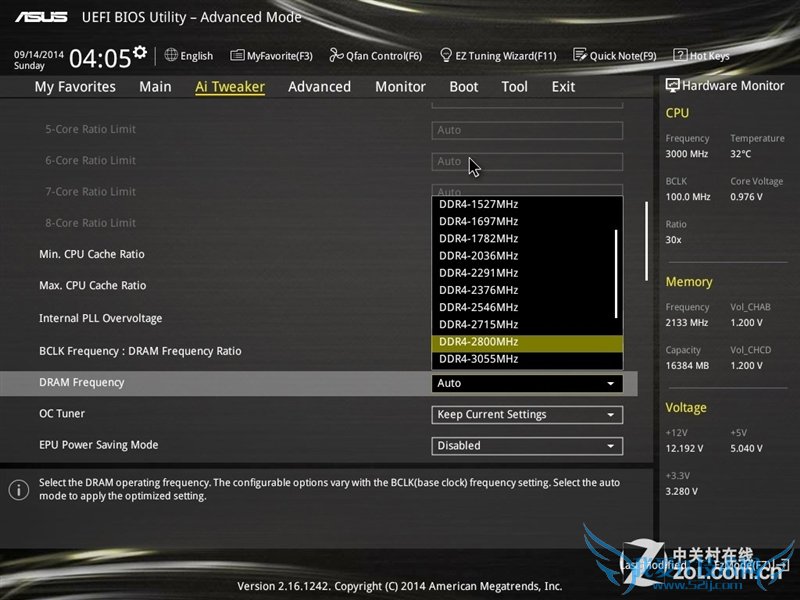800x600 pixels.
Task: Open the DRAM Frequency Auto dropdown
Action: (x=527, y=383)
